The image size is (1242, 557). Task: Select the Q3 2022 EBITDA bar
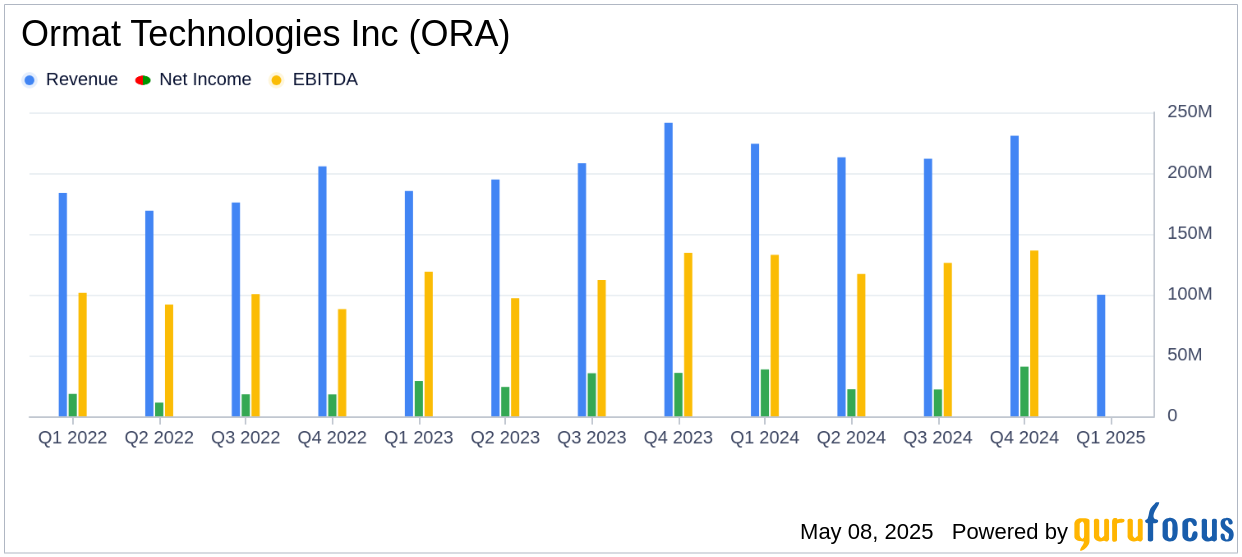[255, 356]
